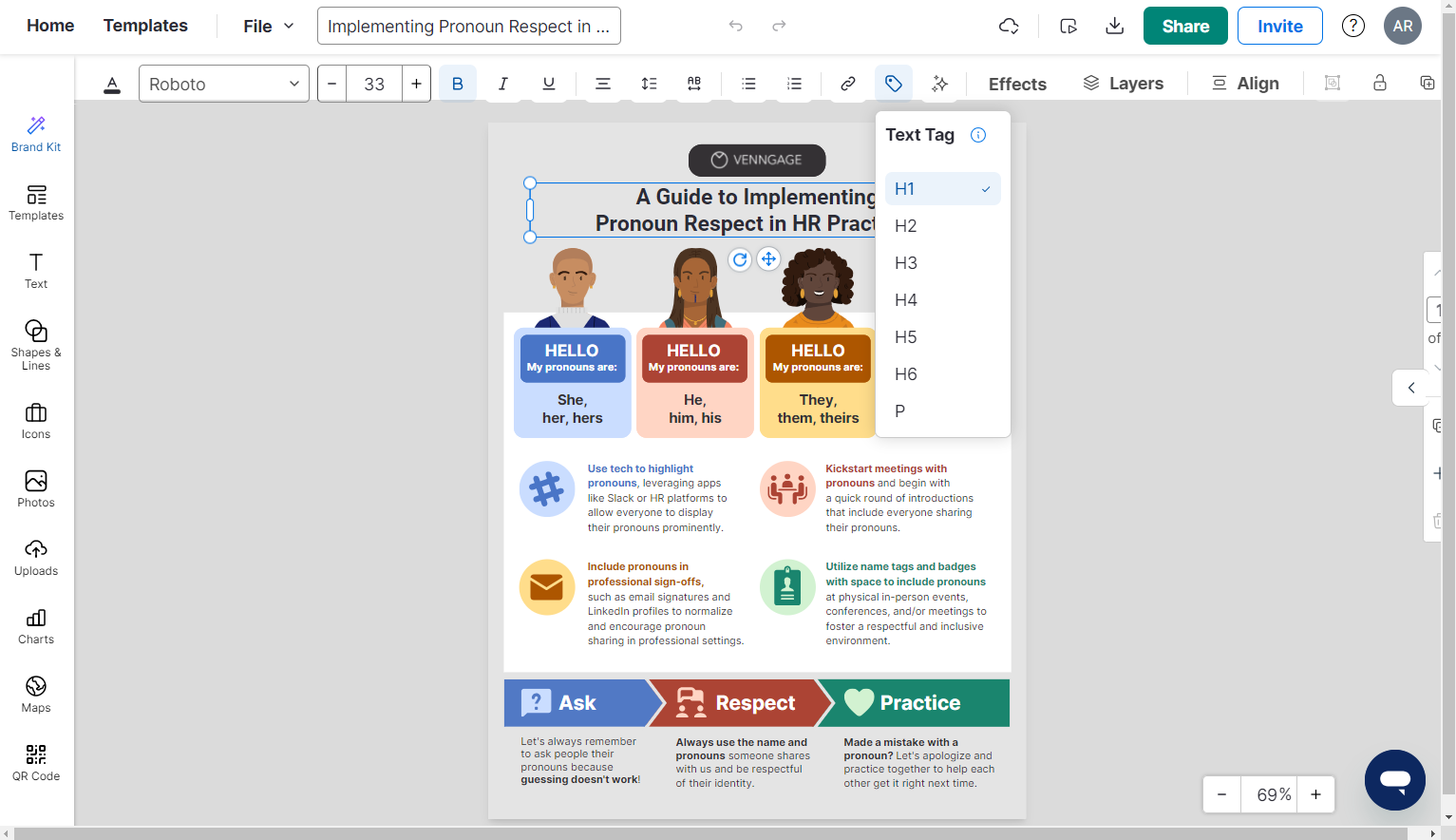This screenshot has width=1456, height=840.
Task: Click the undo arrow
Action: point(735,26)
